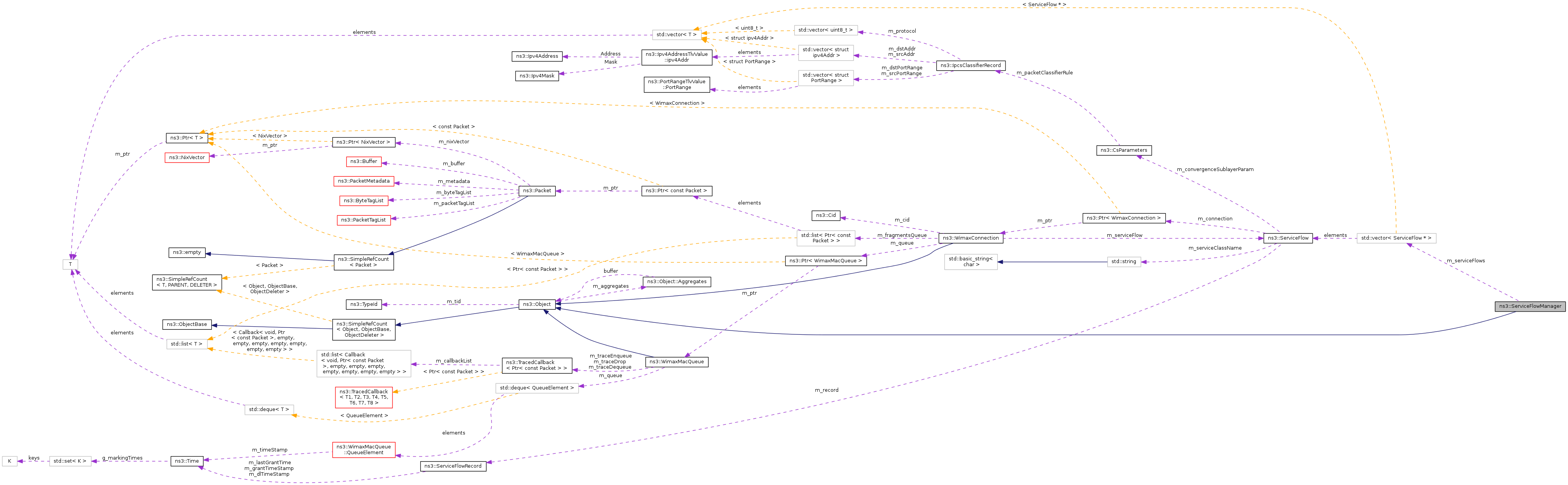Click the red ns3::NixVector node
The height and width of the screenshot is (485, 1568).
click(x=187, y=158)
